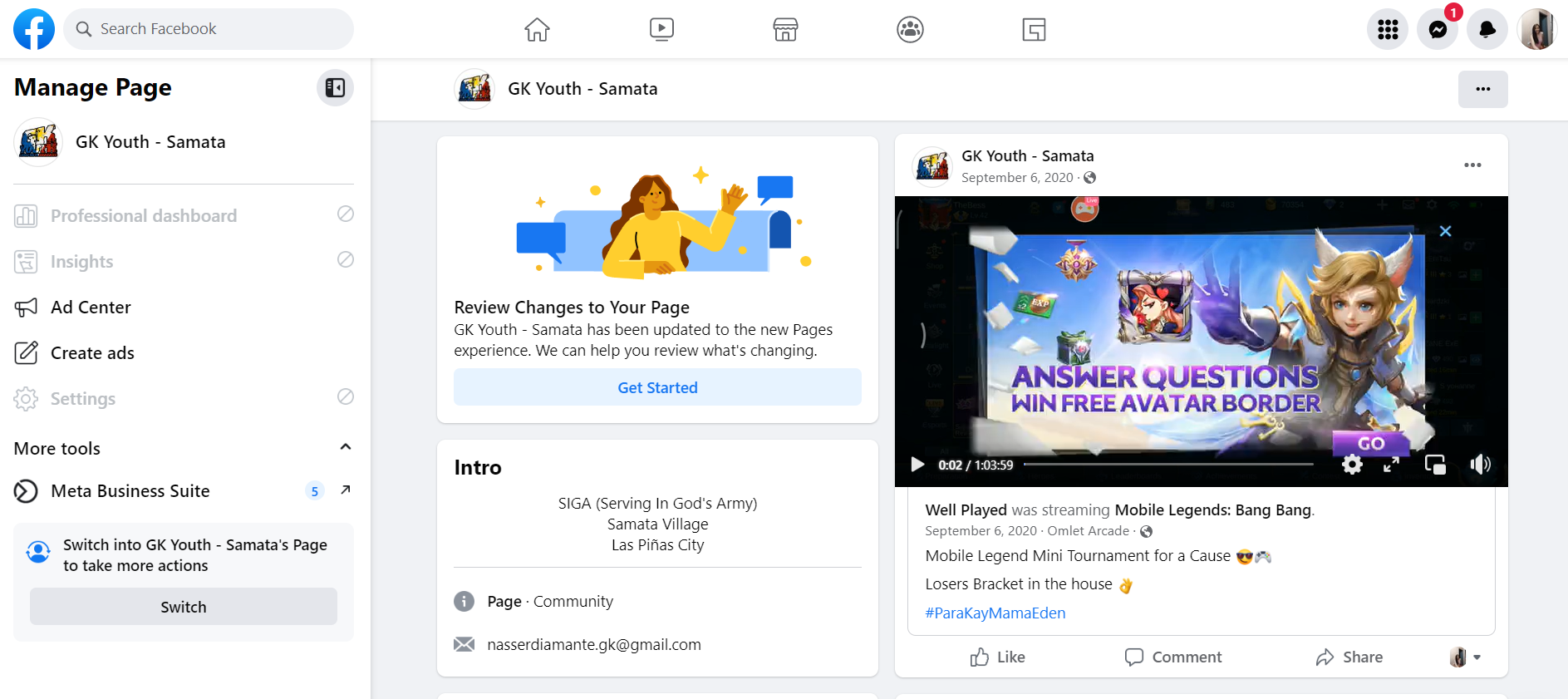Open the Groups icon
Screen dimensions: 1568x699
point(910,30)
